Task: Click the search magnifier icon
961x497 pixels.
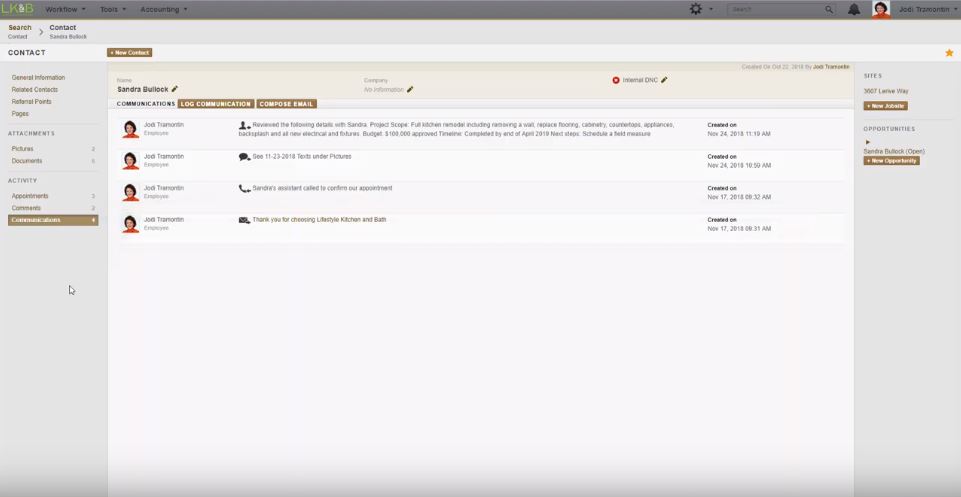Action: coord(829,9)
